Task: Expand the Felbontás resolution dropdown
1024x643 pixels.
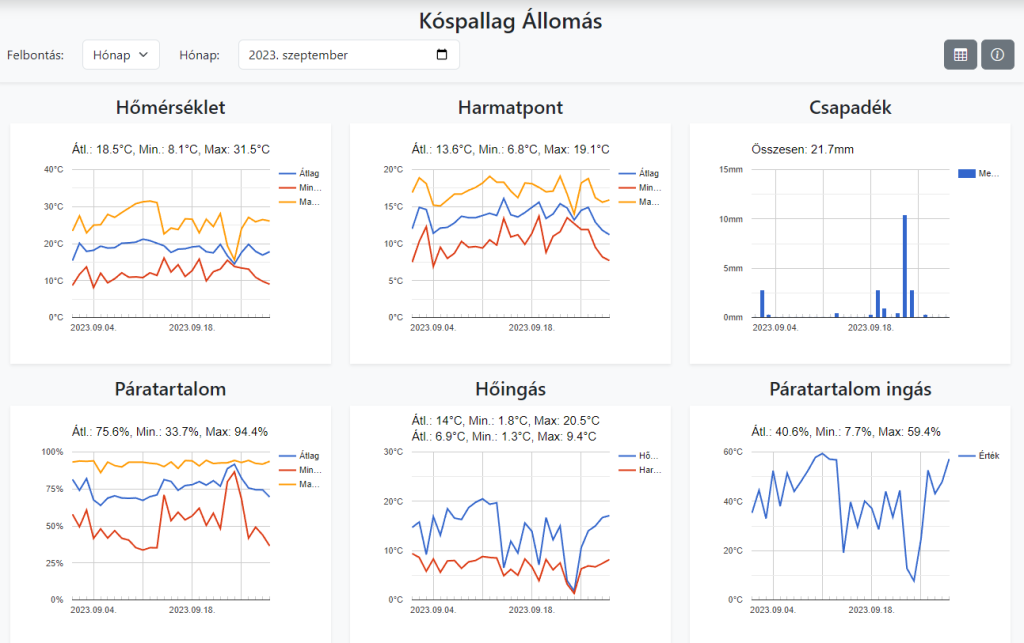Action: tap(120, 55)
